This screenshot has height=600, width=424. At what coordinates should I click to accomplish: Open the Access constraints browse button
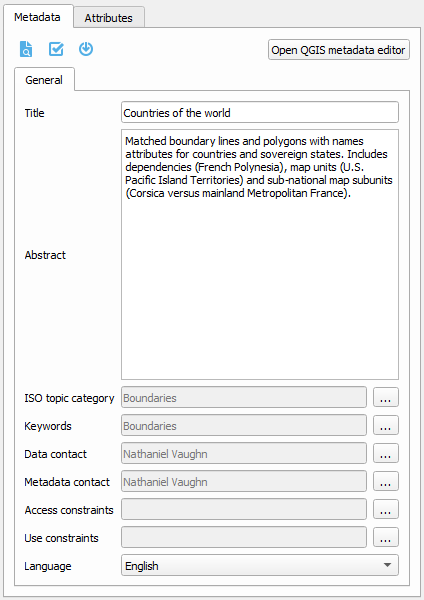coord(386,509)
